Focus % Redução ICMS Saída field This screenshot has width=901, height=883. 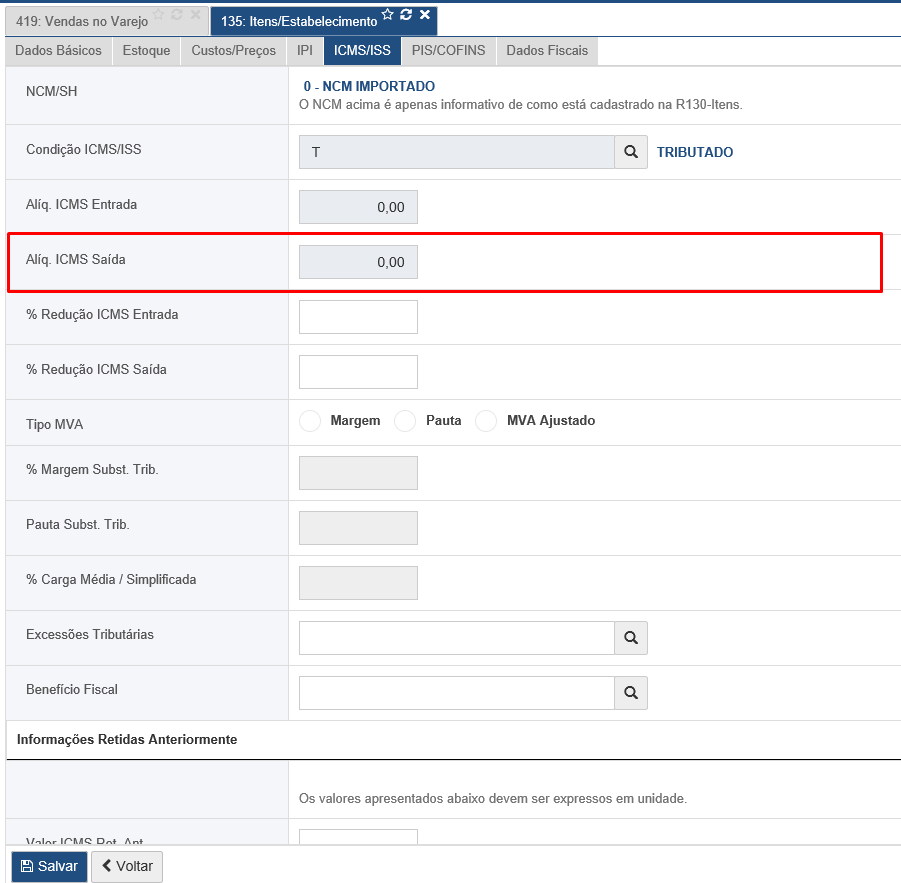[x=359, y=372]
